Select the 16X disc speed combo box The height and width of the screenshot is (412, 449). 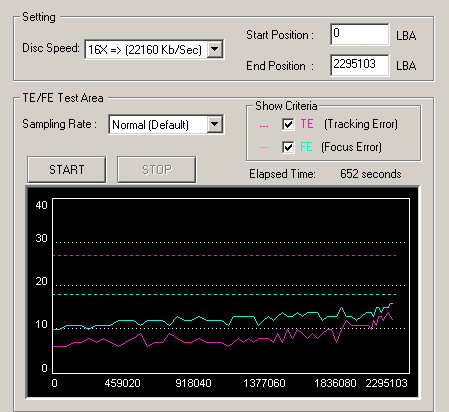click(154, 50)
